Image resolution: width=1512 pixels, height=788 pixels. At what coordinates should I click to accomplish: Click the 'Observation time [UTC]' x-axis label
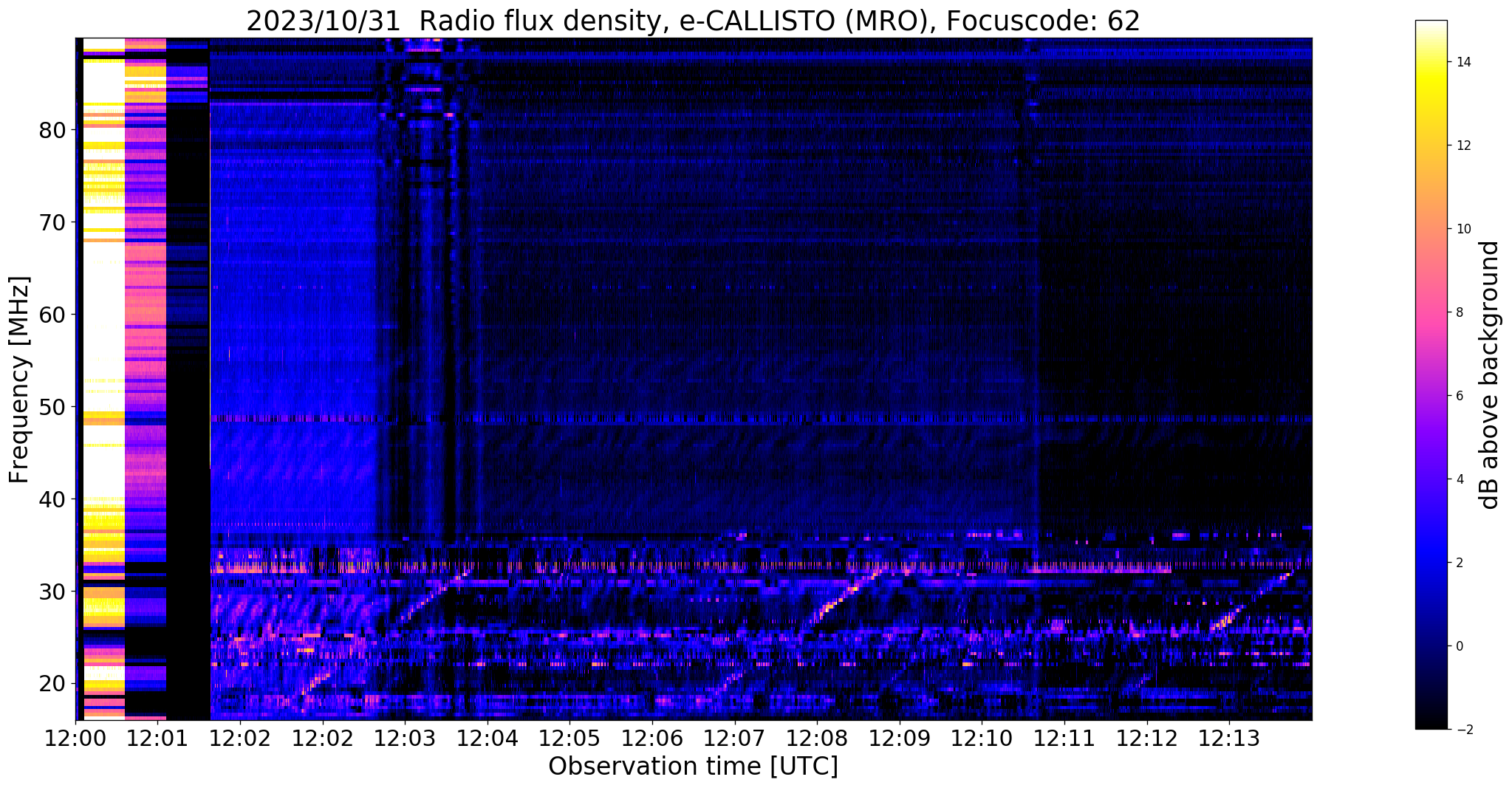pos(693,767)
